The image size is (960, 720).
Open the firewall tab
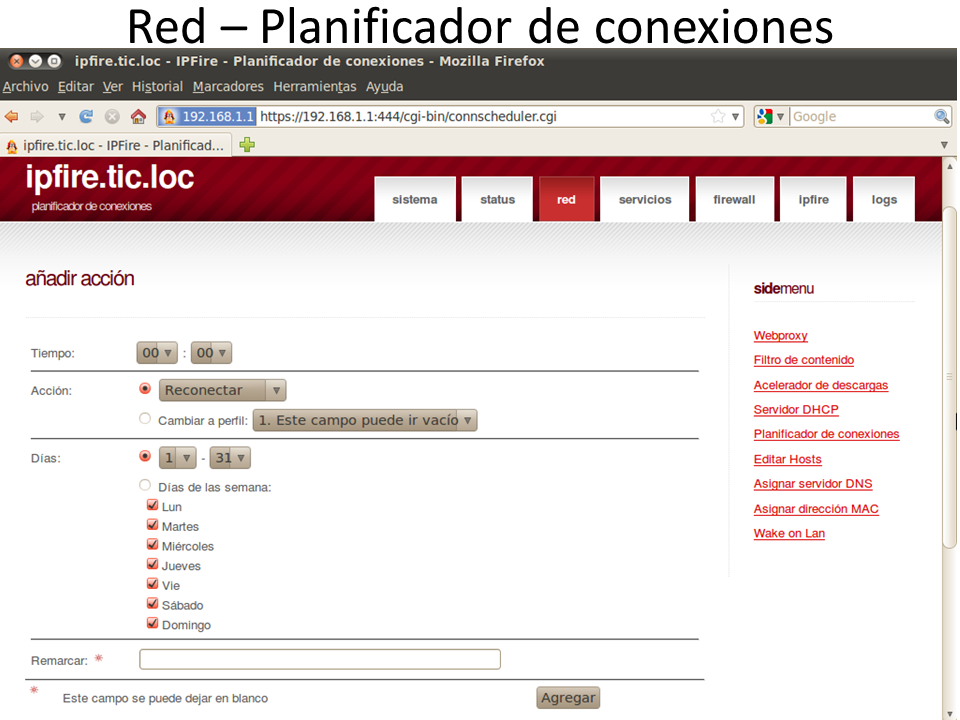[x=734, y=199]
